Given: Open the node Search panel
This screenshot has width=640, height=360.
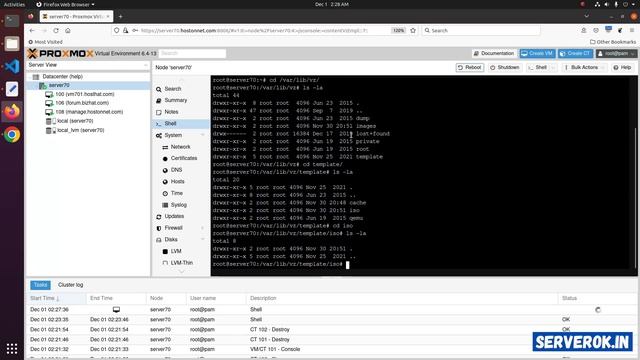Looking at the screenshot, I should point(173,89).
